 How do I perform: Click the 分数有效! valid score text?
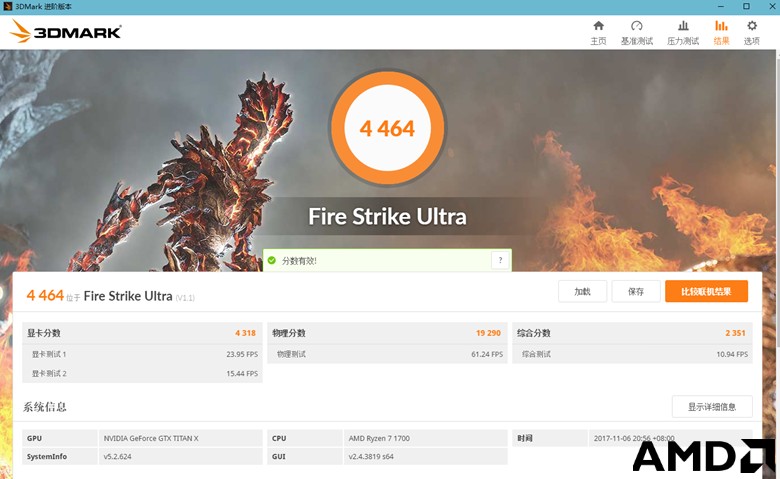pyautogui.click(x=299, y=261)
